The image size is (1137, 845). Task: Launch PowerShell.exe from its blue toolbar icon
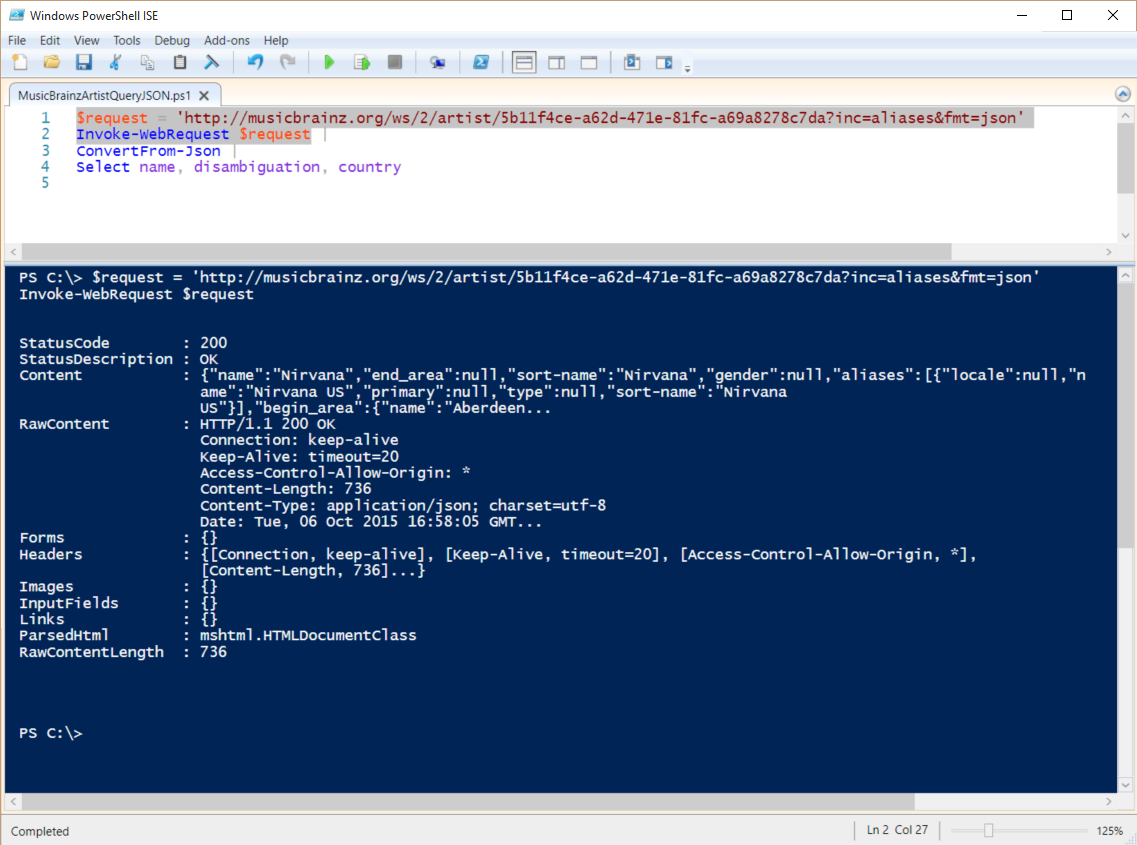(481, 61)
